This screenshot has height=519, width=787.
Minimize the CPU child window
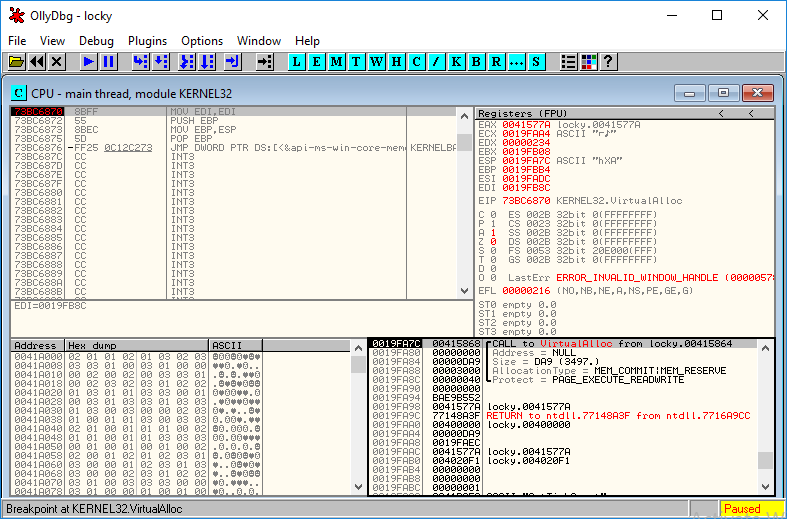(690, 93)
